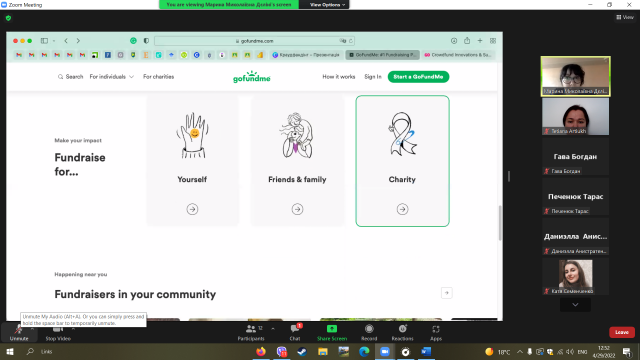Switch to GoFundMe #1 Fundraising tab
The height and width of the screenshot is (360, 640).
382,55
